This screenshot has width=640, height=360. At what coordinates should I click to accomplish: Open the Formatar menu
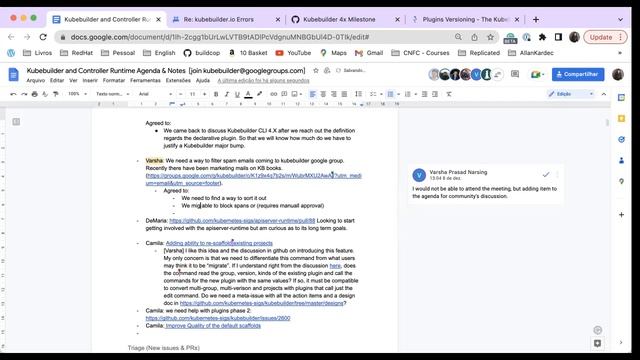[x=114, y=80]
